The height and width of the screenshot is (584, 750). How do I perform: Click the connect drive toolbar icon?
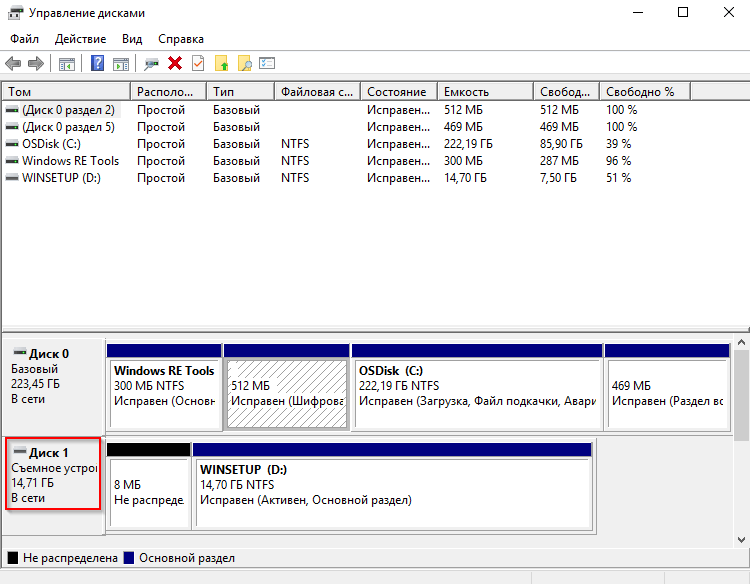click(x=151, y=64)
